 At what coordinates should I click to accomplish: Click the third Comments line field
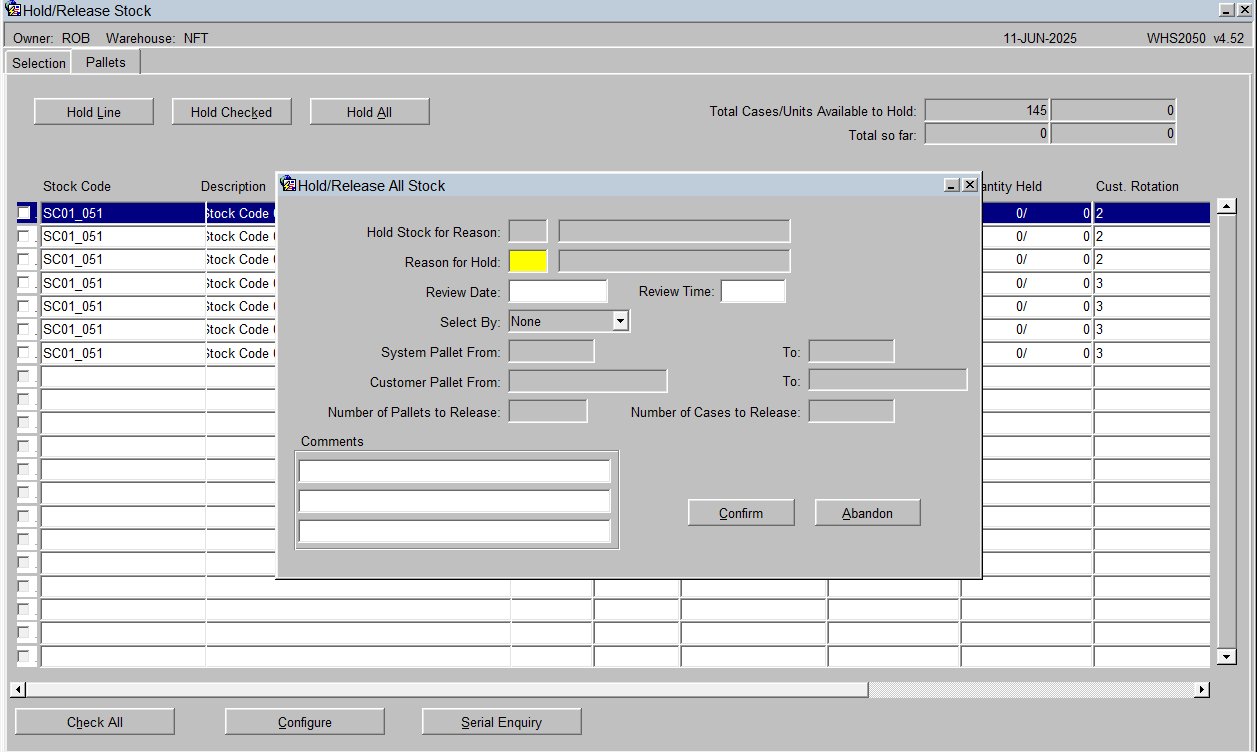(x=455, y=531)
